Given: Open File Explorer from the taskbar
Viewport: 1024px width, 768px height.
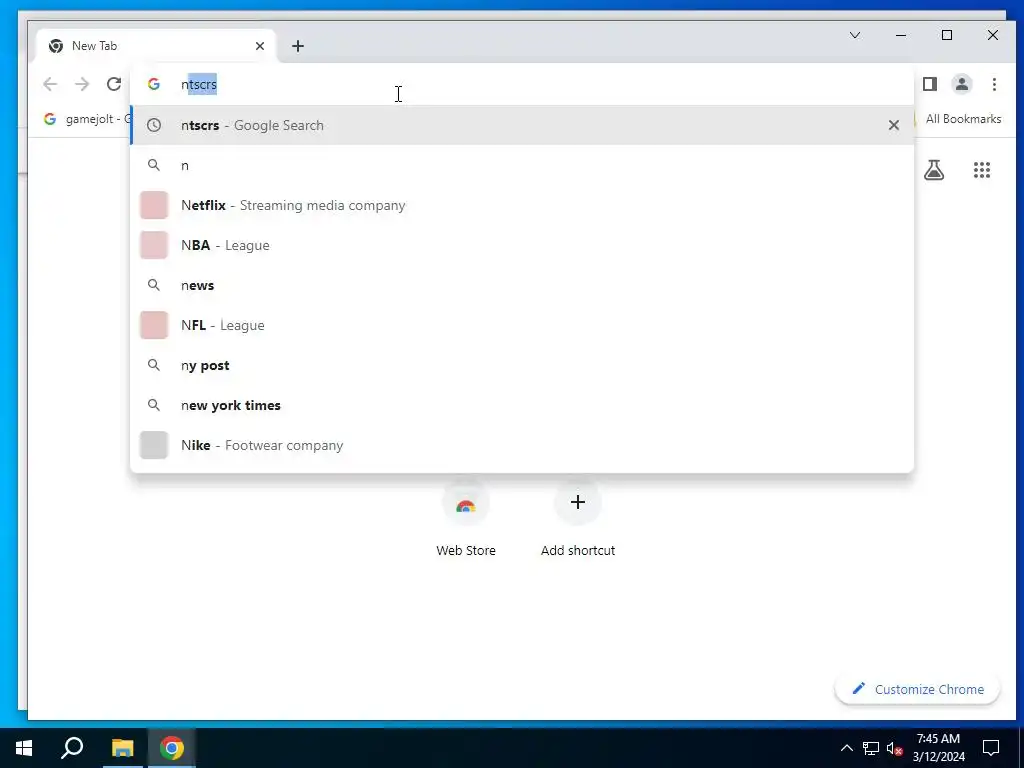Looking at the screenshot, I should tap(122, 748).
